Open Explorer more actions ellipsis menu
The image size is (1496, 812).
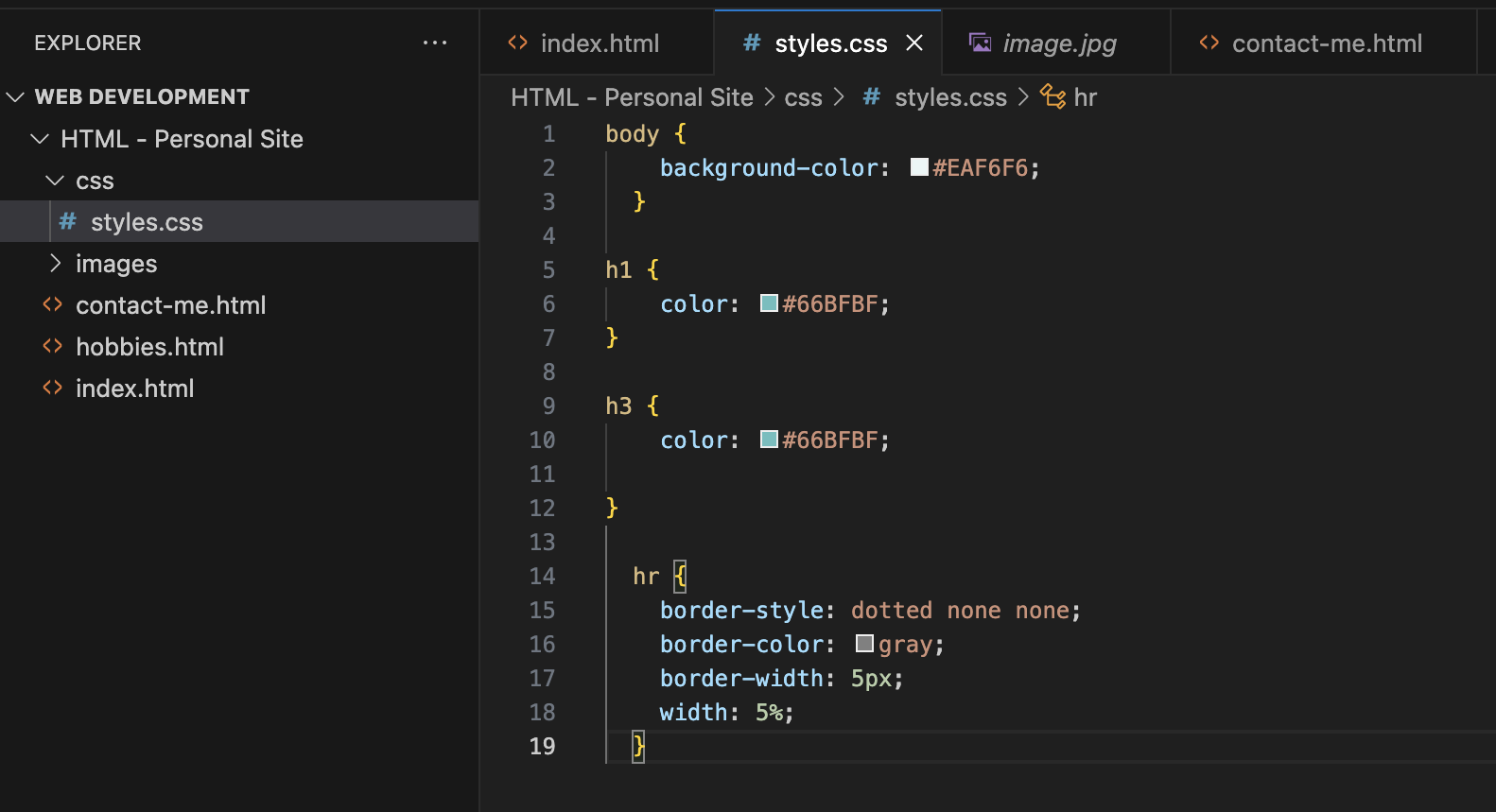(x=435, y=43)
